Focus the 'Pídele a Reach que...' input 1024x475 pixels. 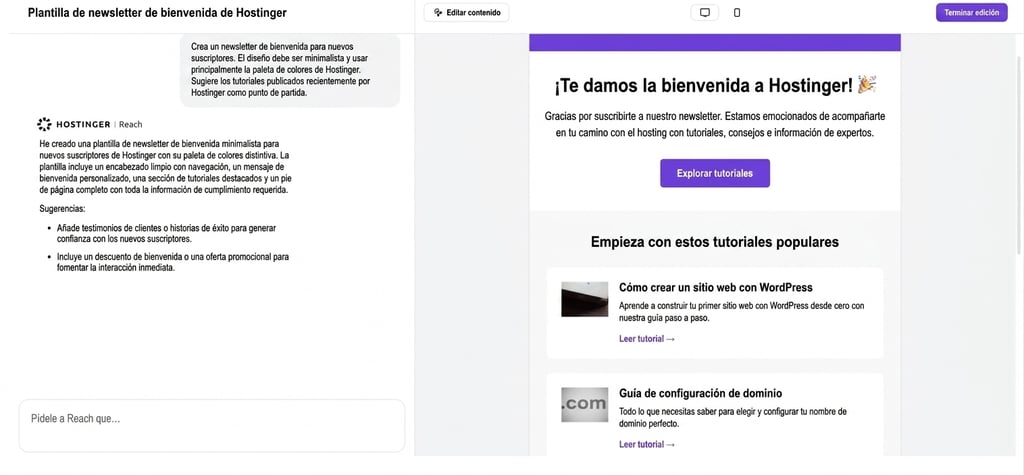coord(212,425)
